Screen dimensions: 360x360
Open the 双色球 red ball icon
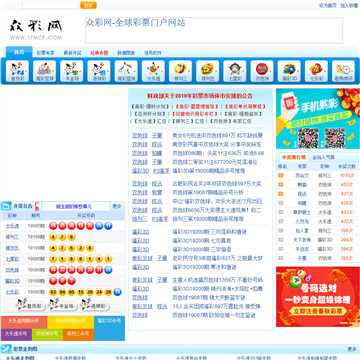[262, 71]
